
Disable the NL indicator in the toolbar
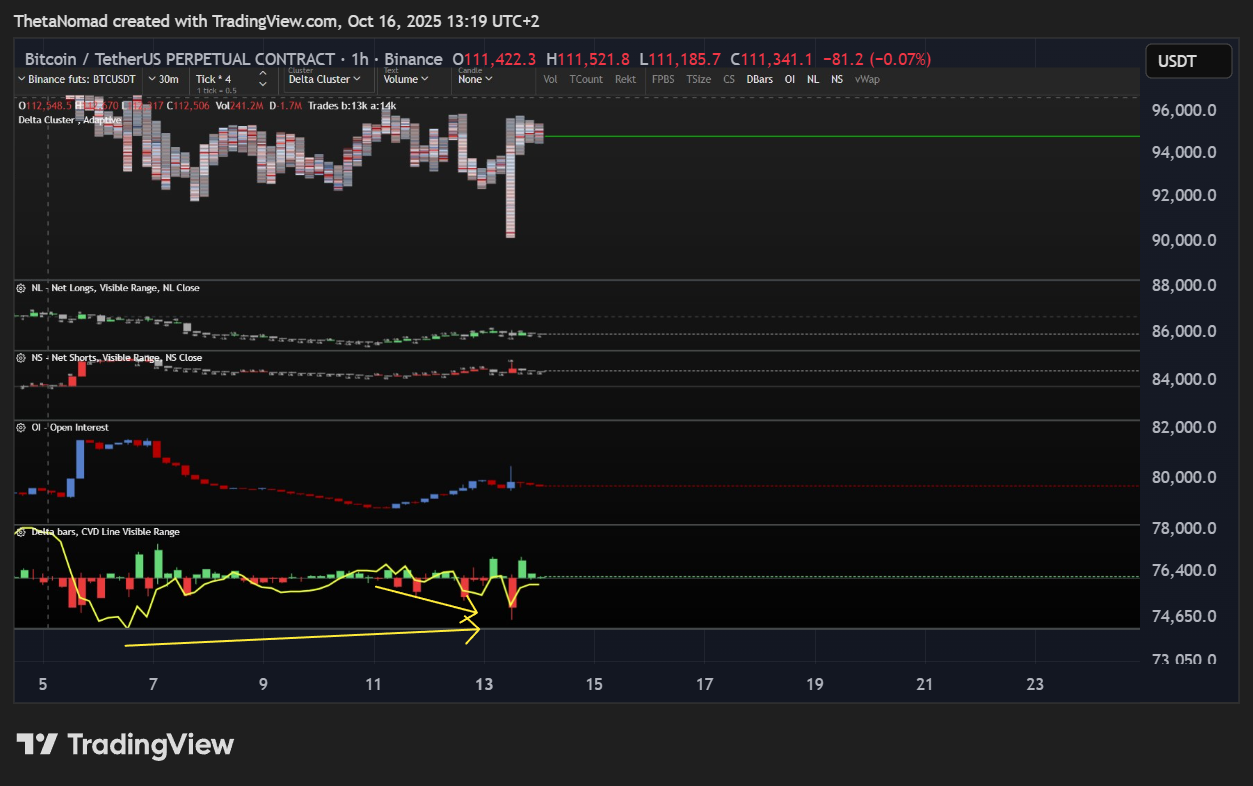pyautogui.click(x=813, y=79)
